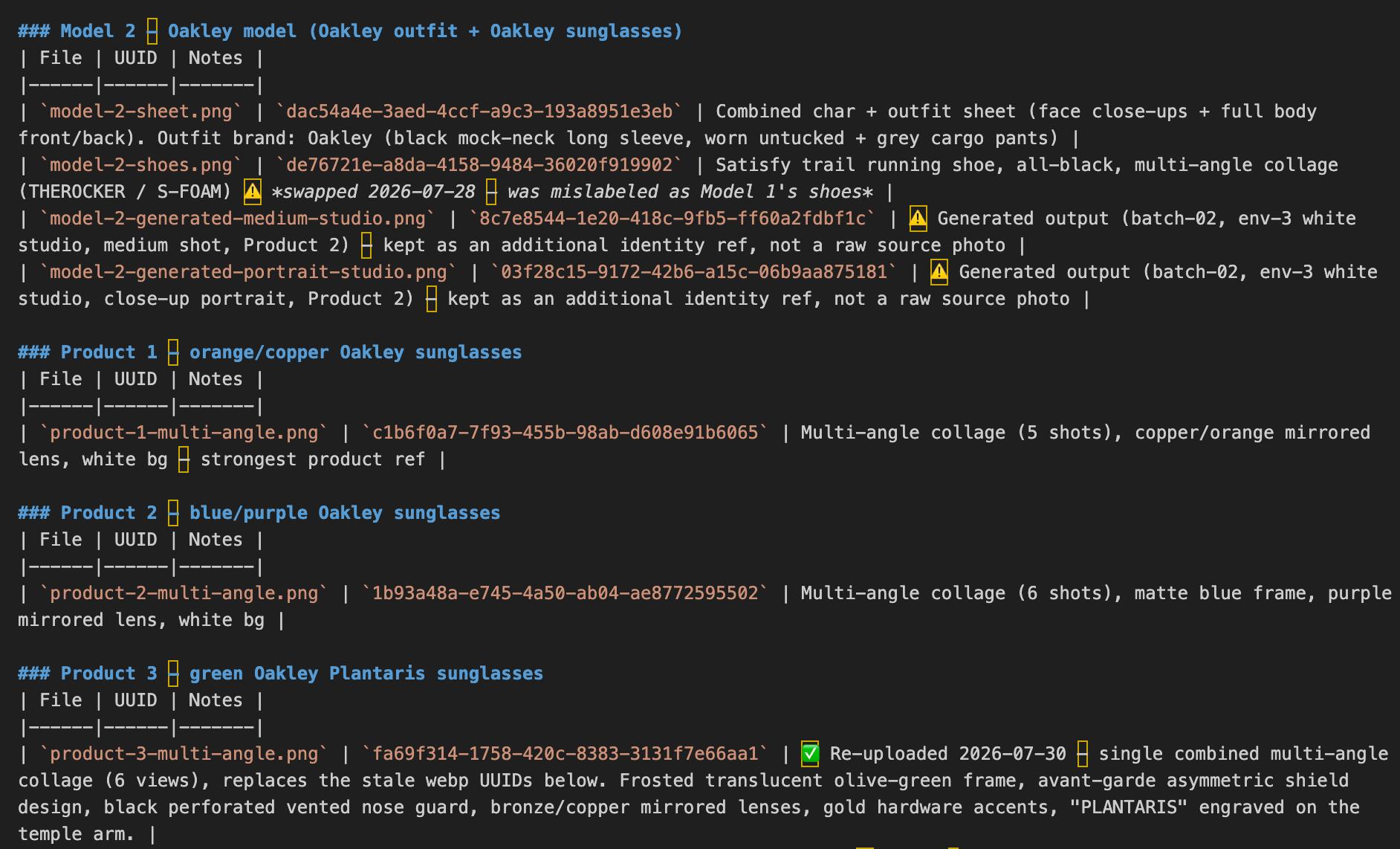Click the text 'strongest product ref'

[x=313, y=459]
